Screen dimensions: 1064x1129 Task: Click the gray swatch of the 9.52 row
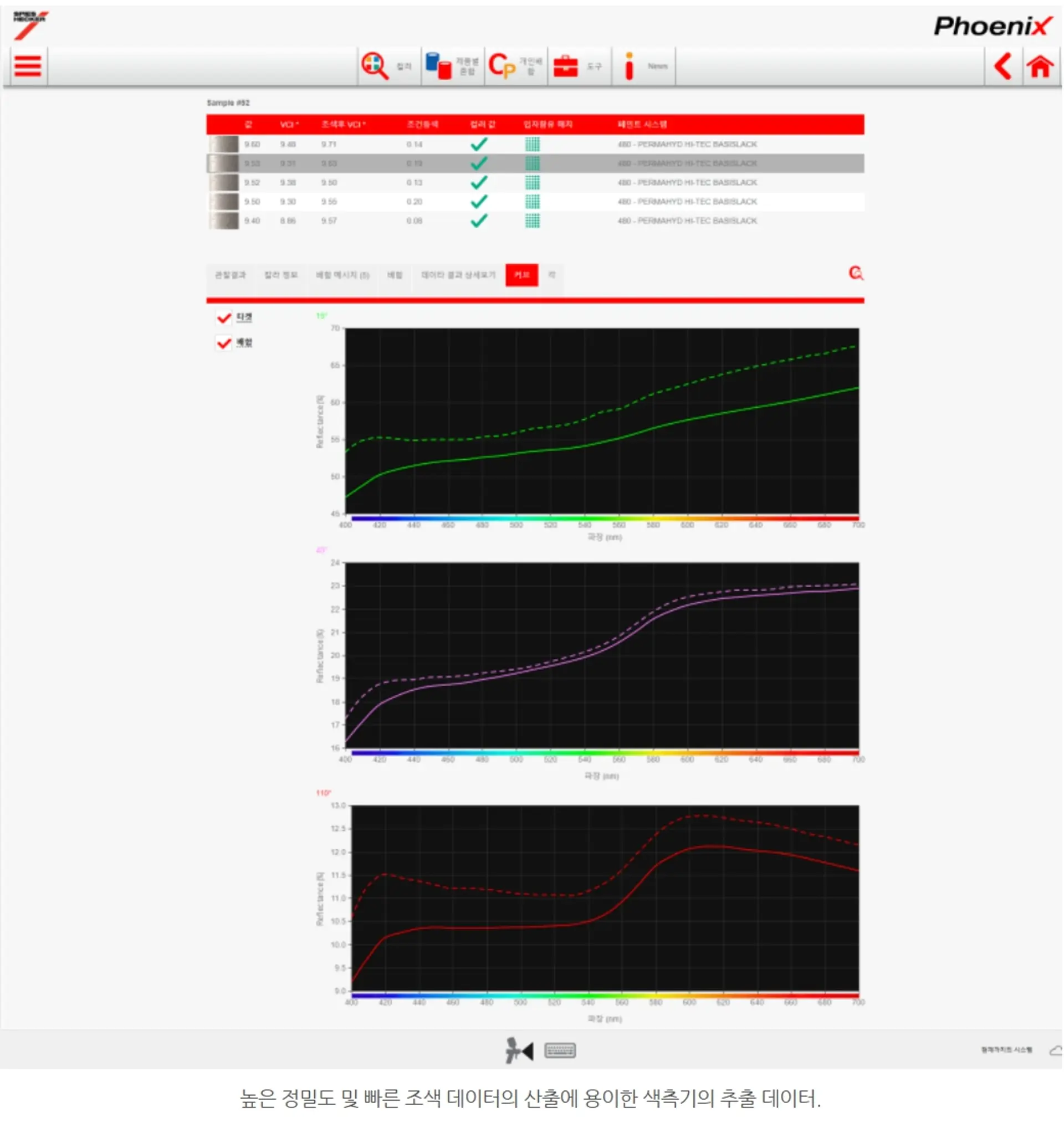pos(223,182)
